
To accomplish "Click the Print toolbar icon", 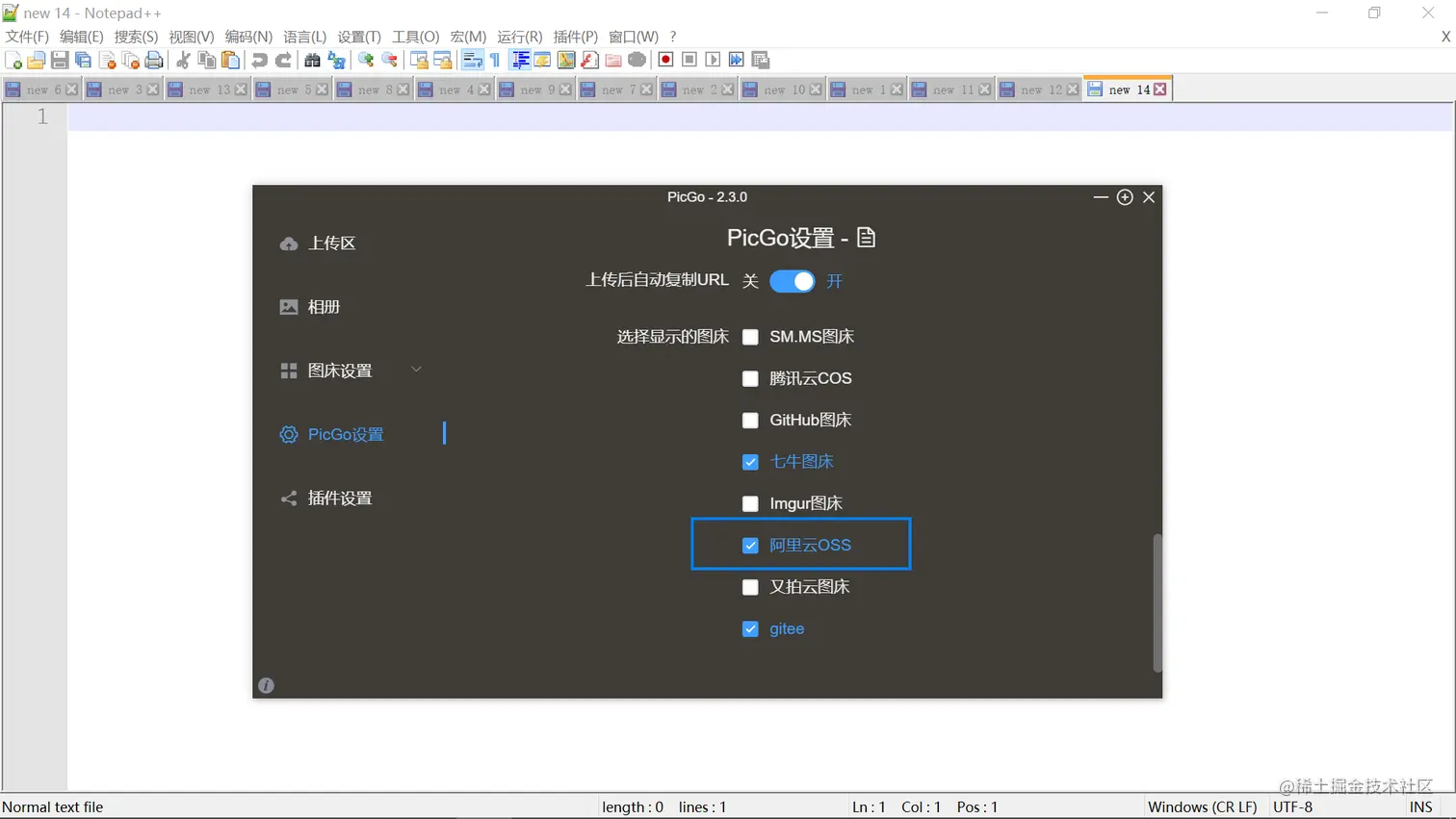I will click(x=154, y=60).
